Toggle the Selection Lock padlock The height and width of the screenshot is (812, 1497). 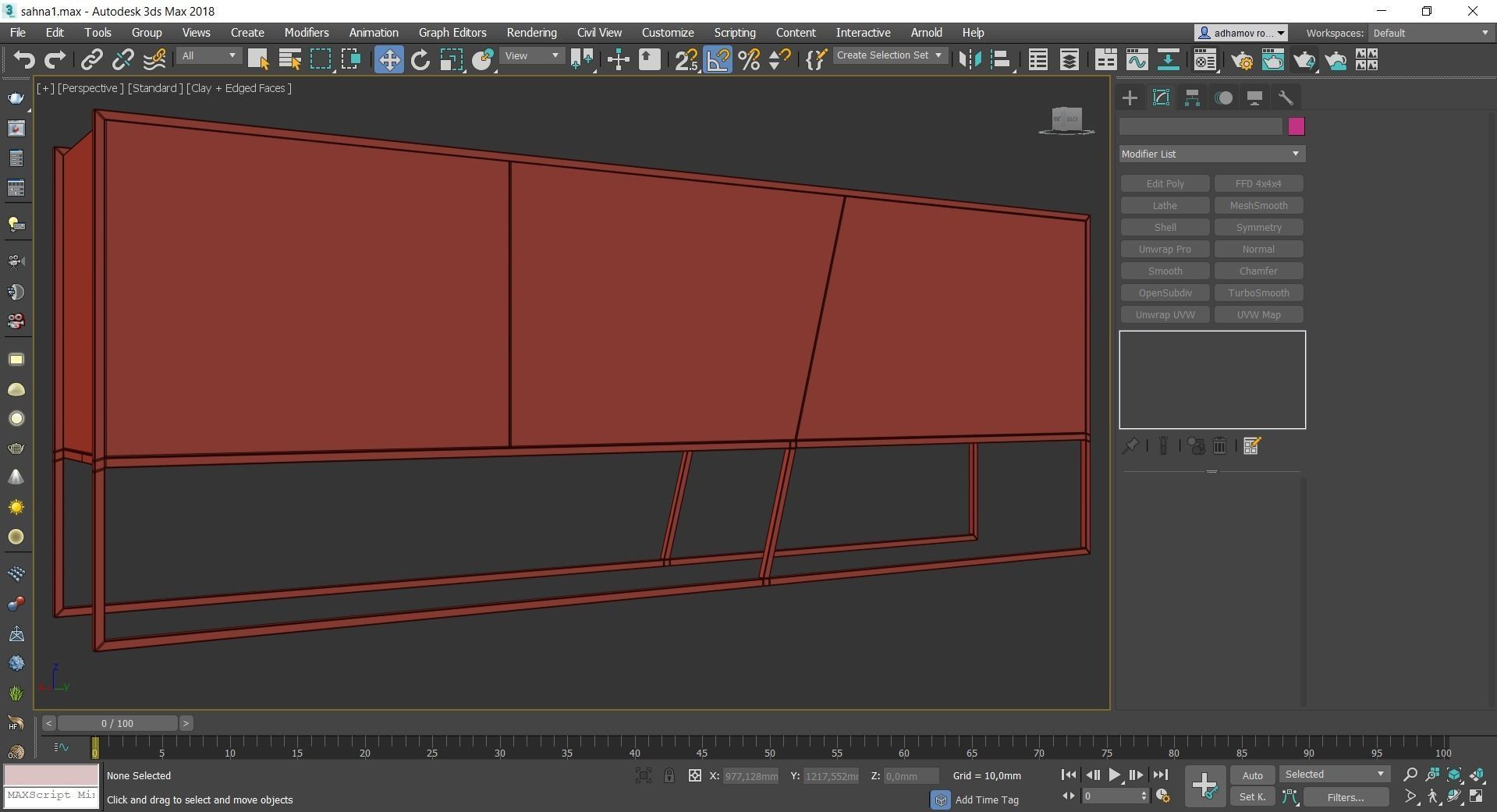tap(669, 775)
